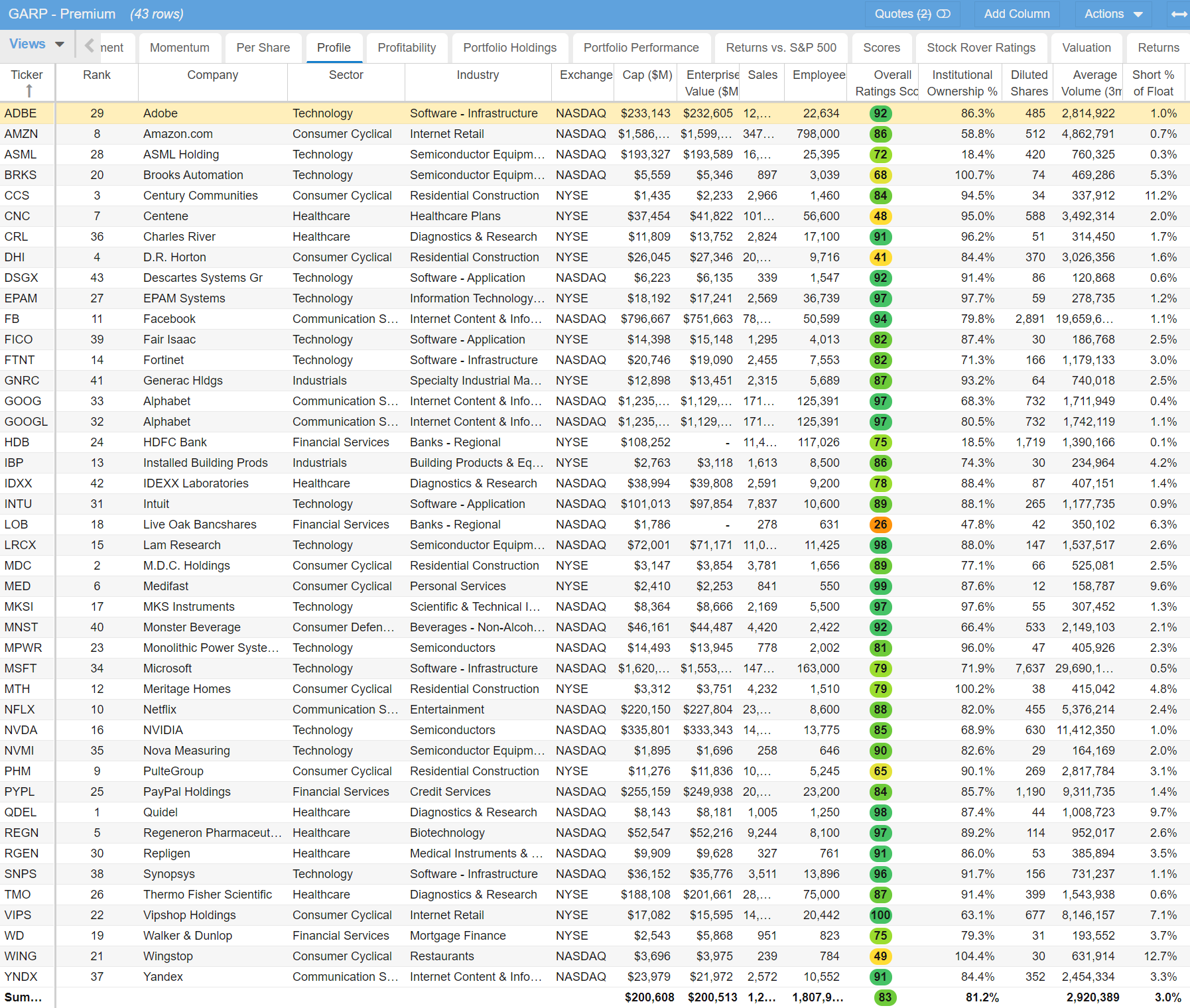This screenshot has width=1190, height=1008.
Task: Click the Short % of Float header
Action: click(x=1153, y=83)
